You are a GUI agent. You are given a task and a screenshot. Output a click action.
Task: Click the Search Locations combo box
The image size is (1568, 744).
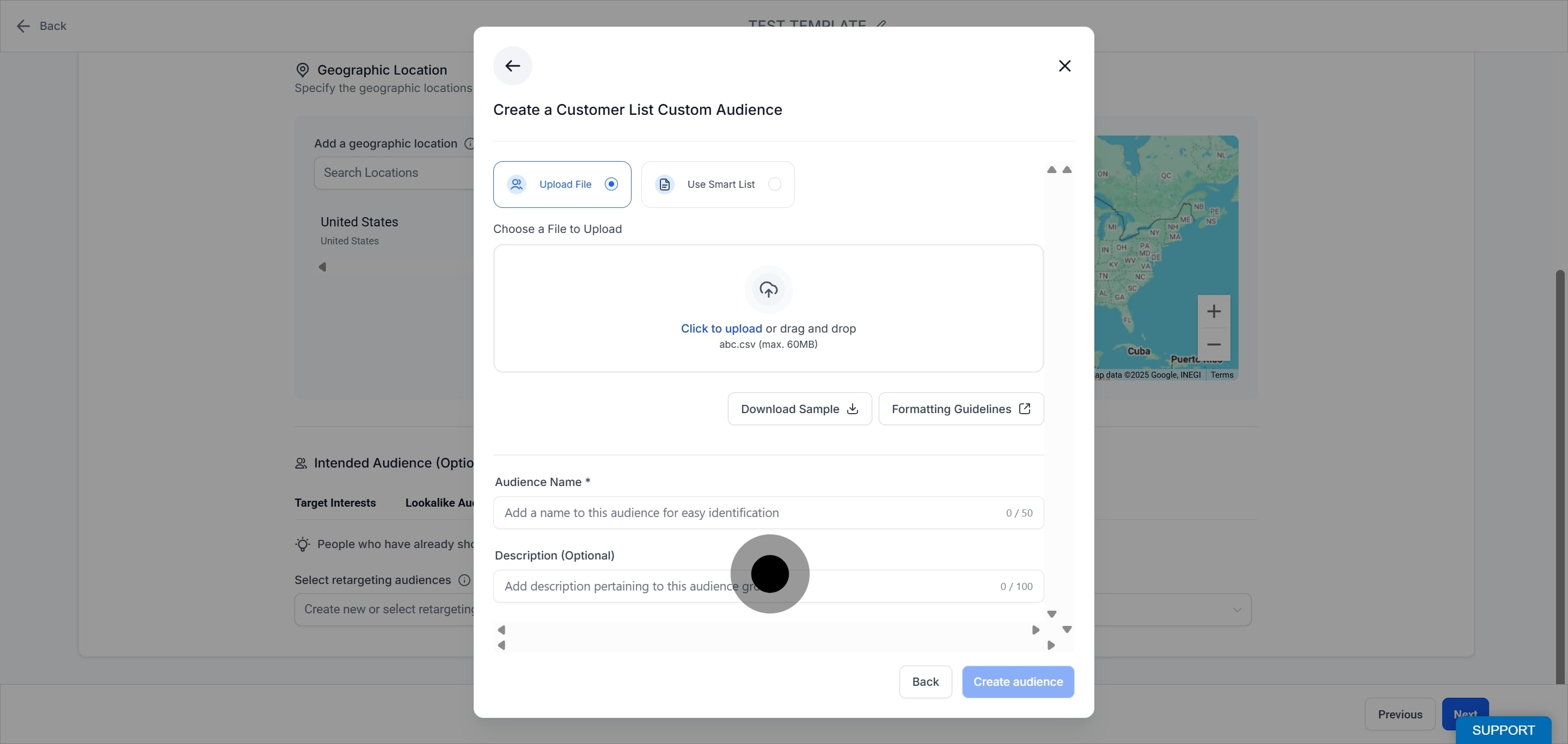[394, 173]
